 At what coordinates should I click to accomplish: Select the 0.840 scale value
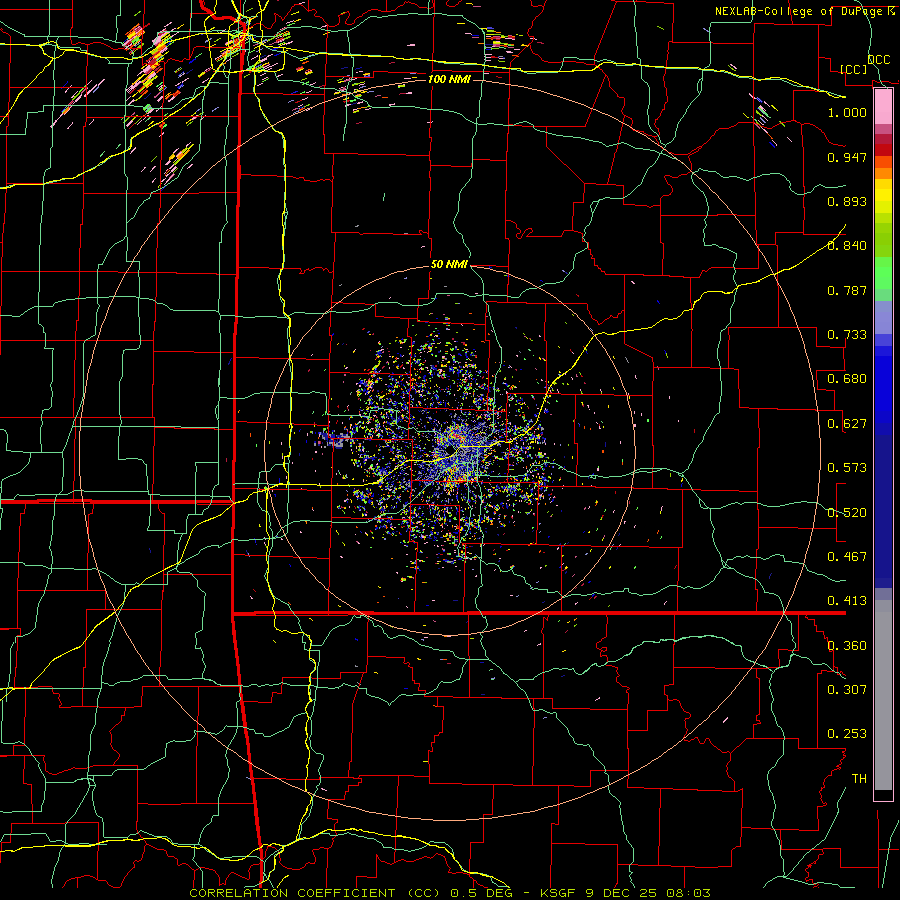(847, 245)
